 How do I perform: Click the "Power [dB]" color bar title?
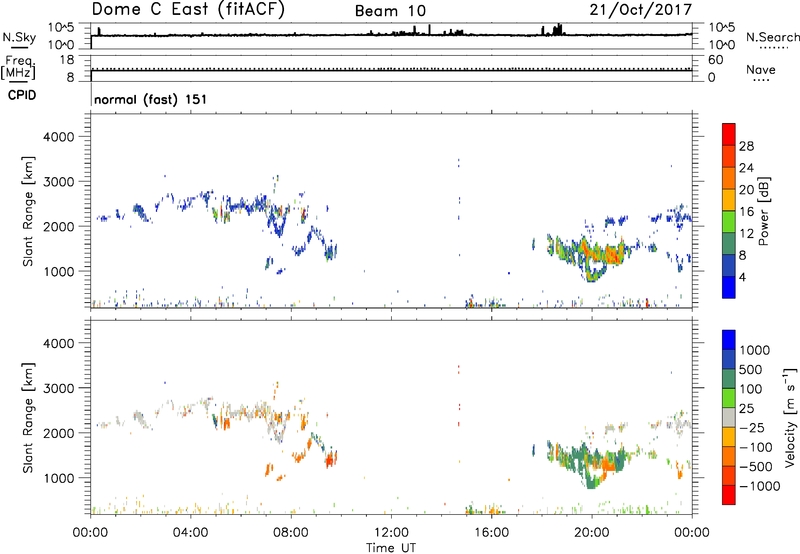point(763,211)
